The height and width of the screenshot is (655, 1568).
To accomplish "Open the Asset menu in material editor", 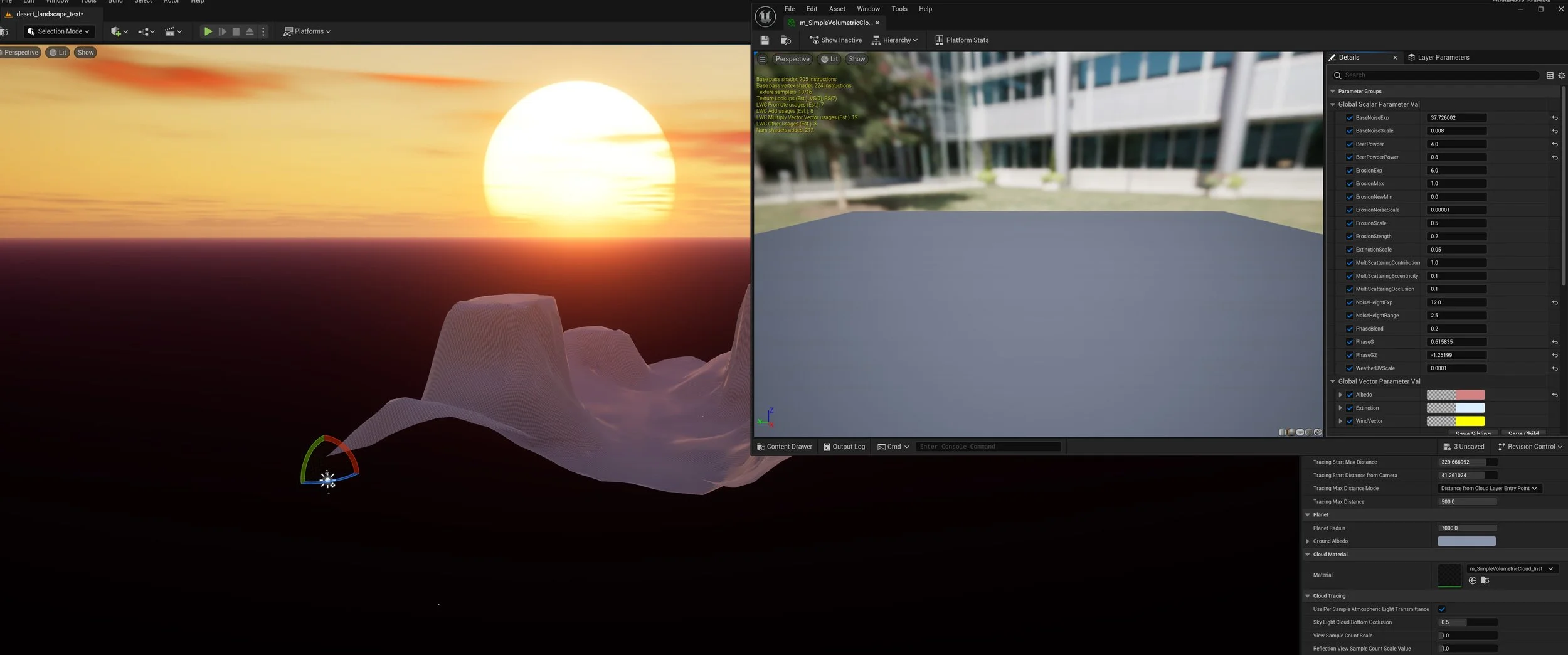I will point(837,9).
